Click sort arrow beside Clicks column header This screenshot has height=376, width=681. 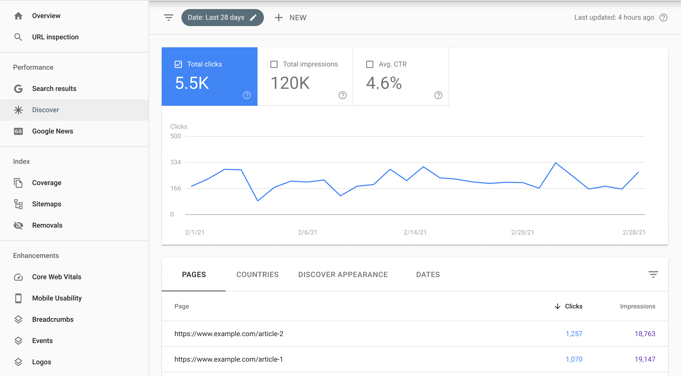(x=557, y=307)
